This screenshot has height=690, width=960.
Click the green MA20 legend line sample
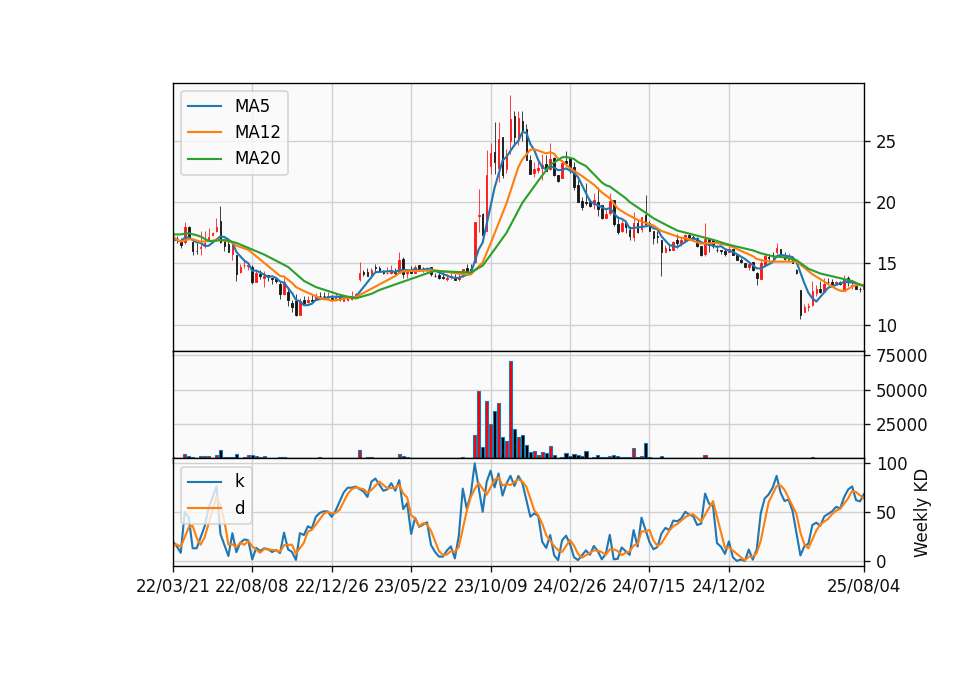(x=204, y=159)
